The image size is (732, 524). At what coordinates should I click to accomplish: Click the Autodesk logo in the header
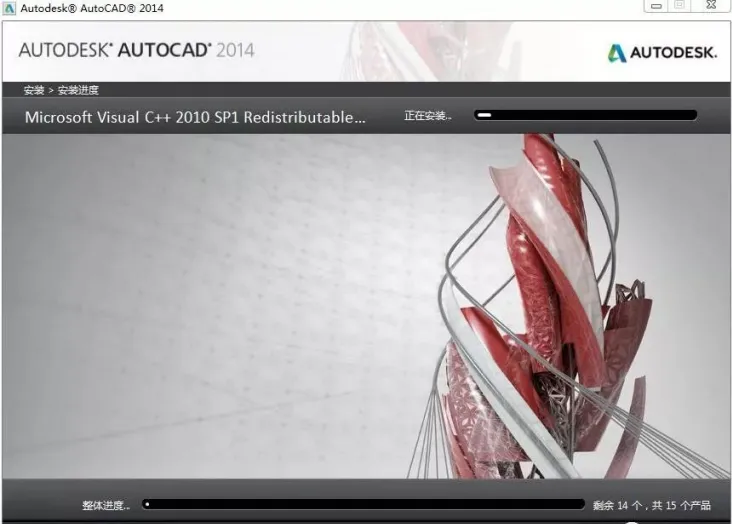662,53
